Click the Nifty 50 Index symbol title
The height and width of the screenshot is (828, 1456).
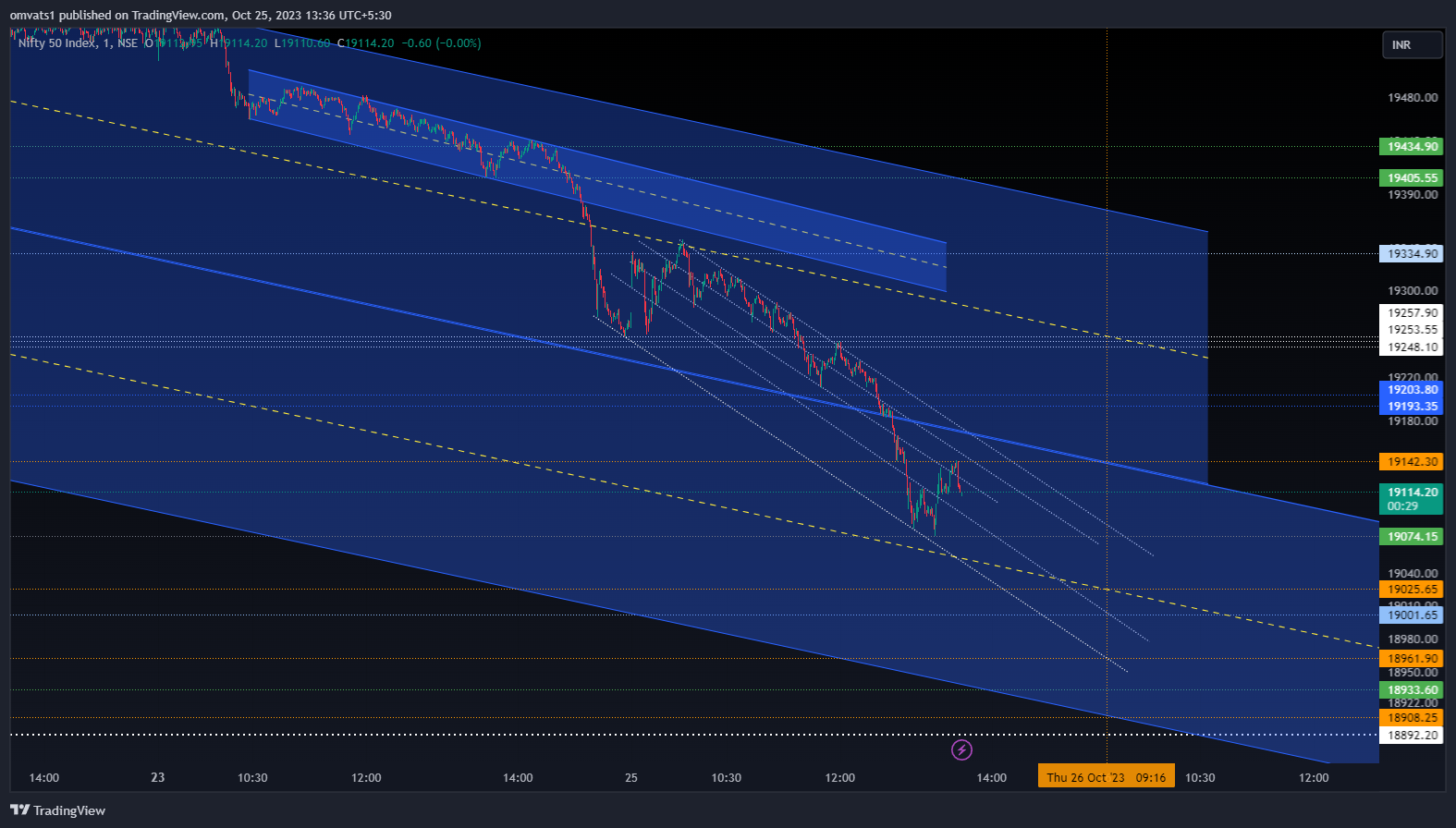[56, 43]
